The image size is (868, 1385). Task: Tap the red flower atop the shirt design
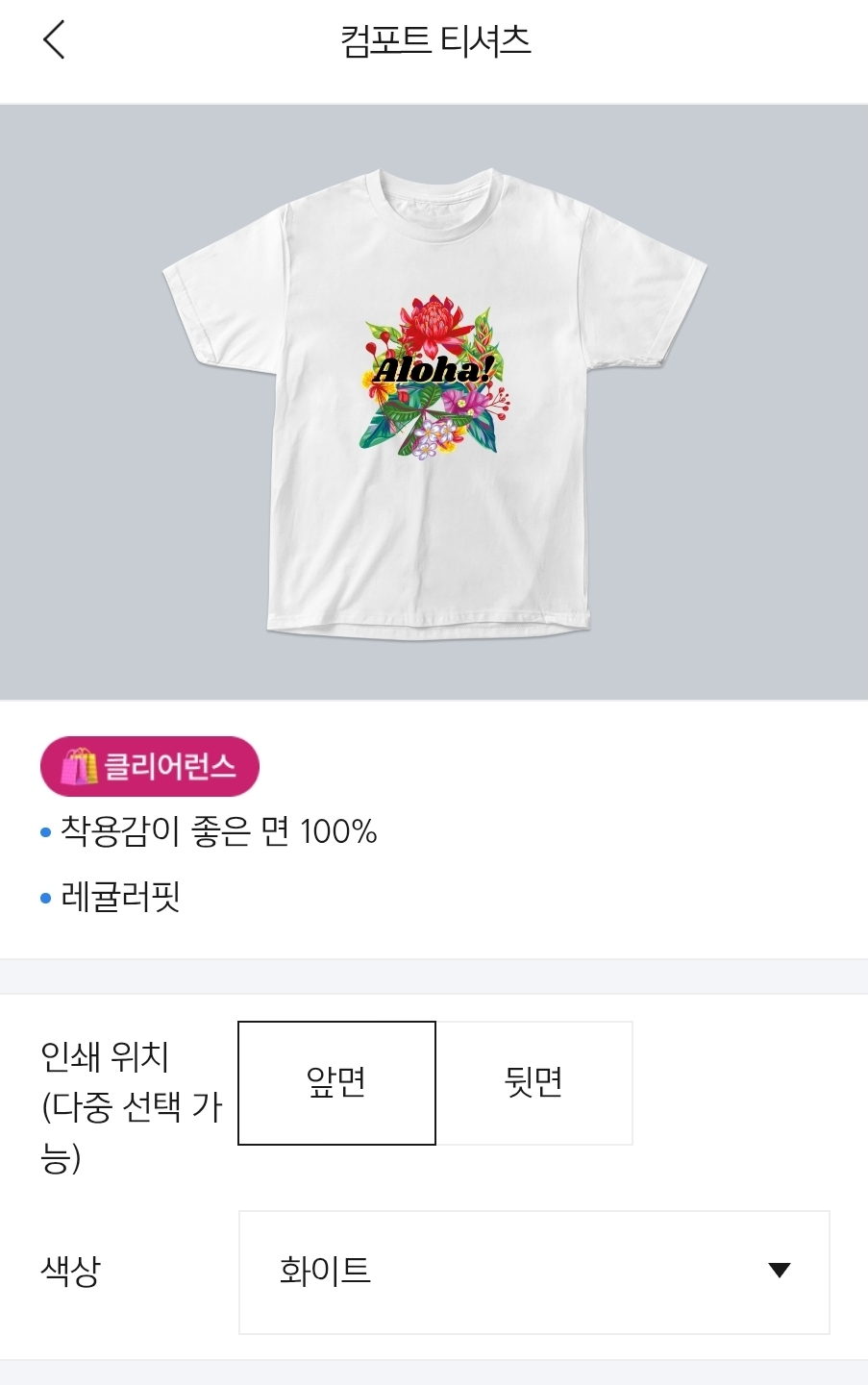[429, 324]
